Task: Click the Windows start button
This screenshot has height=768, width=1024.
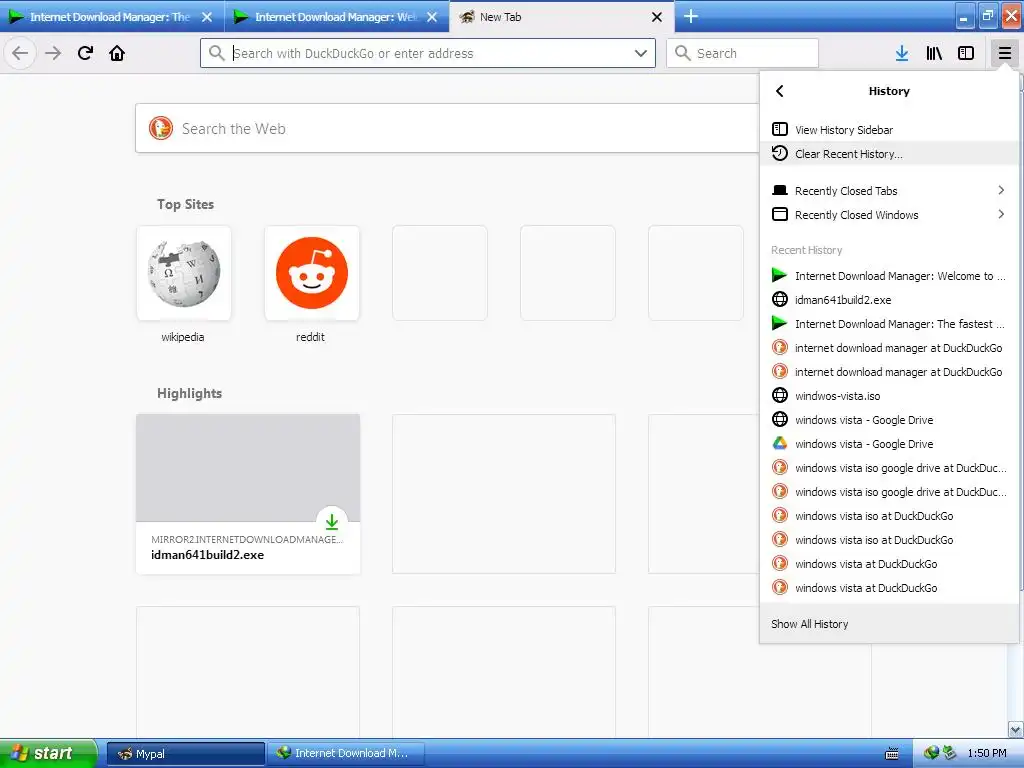Action: (x=48, y=753)
